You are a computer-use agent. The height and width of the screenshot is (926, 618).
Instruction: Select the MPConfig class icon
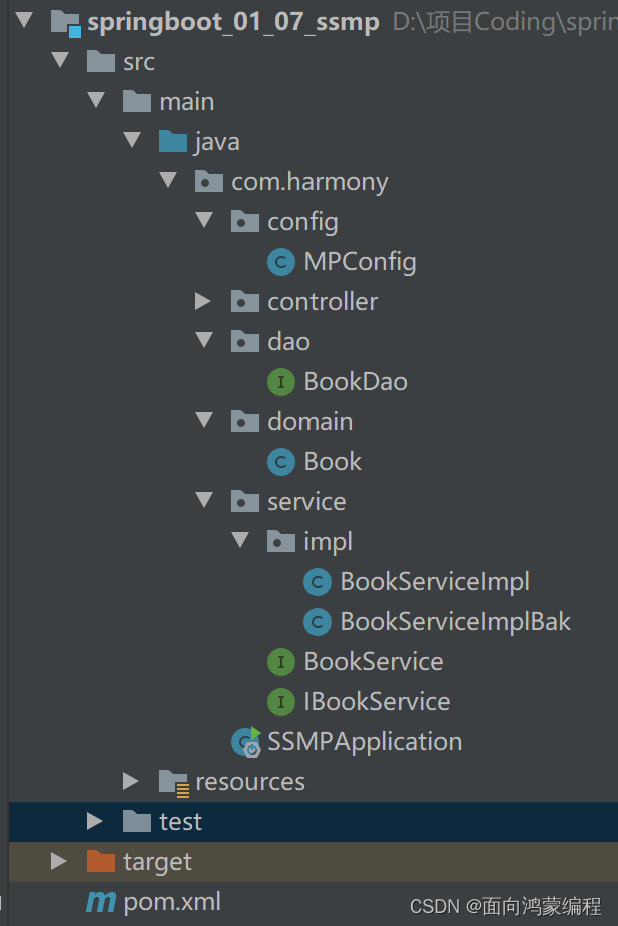pos(280,261)
